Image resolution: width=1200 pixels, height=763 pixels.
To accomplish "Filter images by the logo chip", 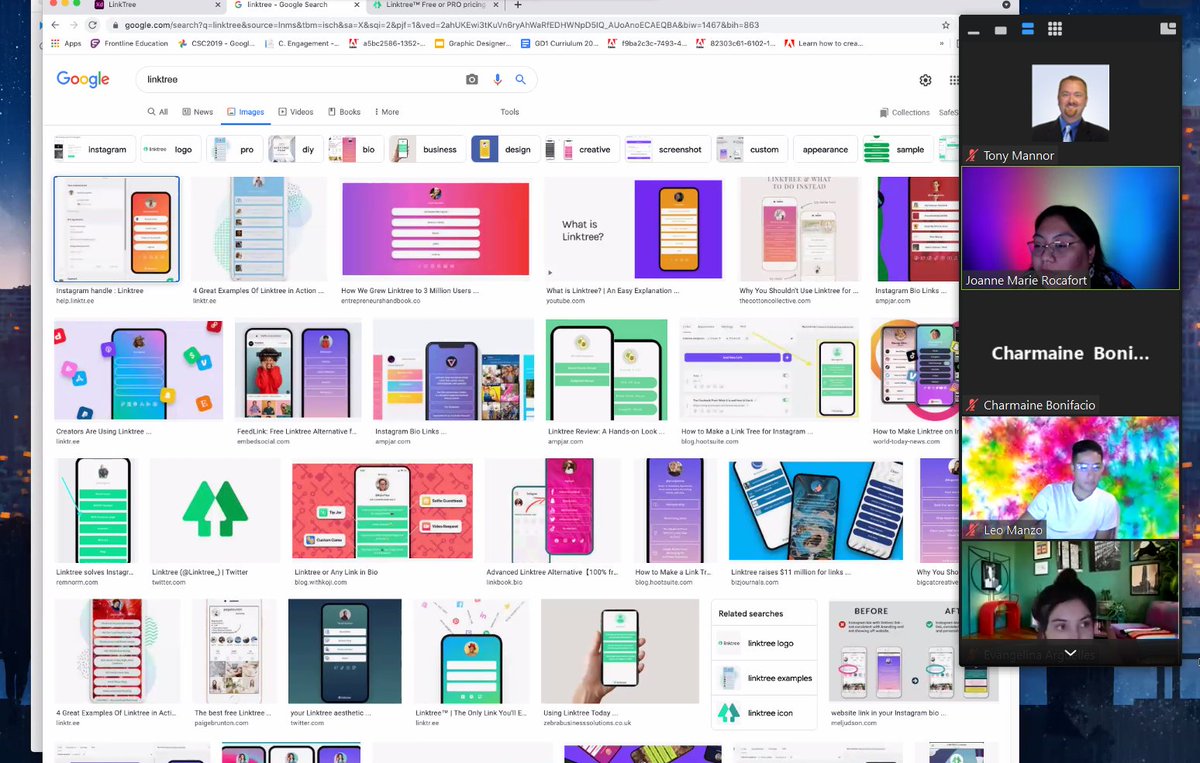I will tap(169, 149).
